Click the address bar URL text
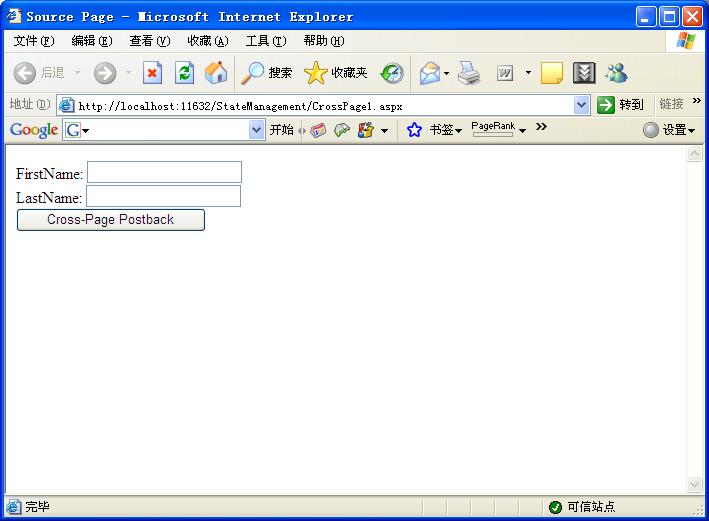Viewport: 709px width, 521px height. [240, 106]
